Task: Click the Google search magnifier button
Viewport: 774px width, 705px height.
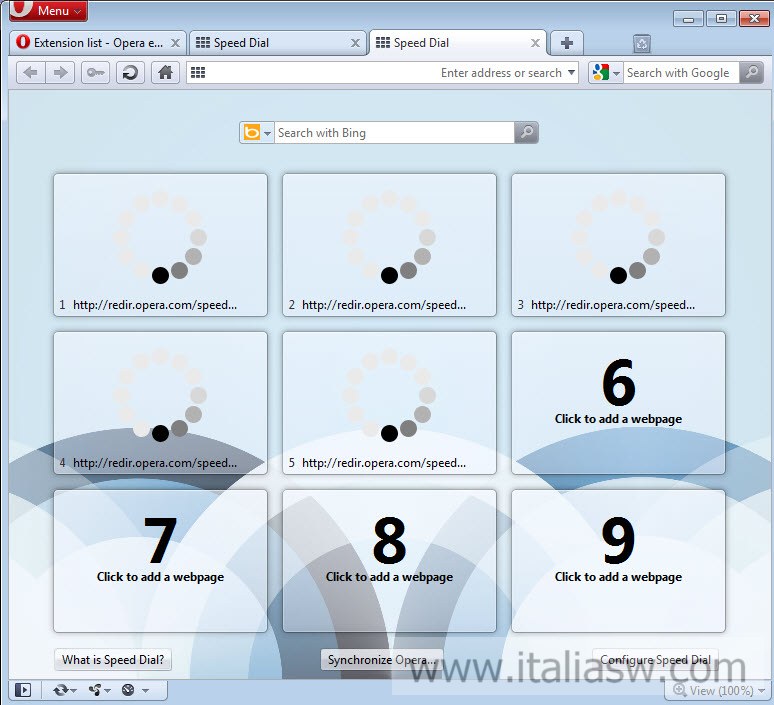Action: [752, 73]
